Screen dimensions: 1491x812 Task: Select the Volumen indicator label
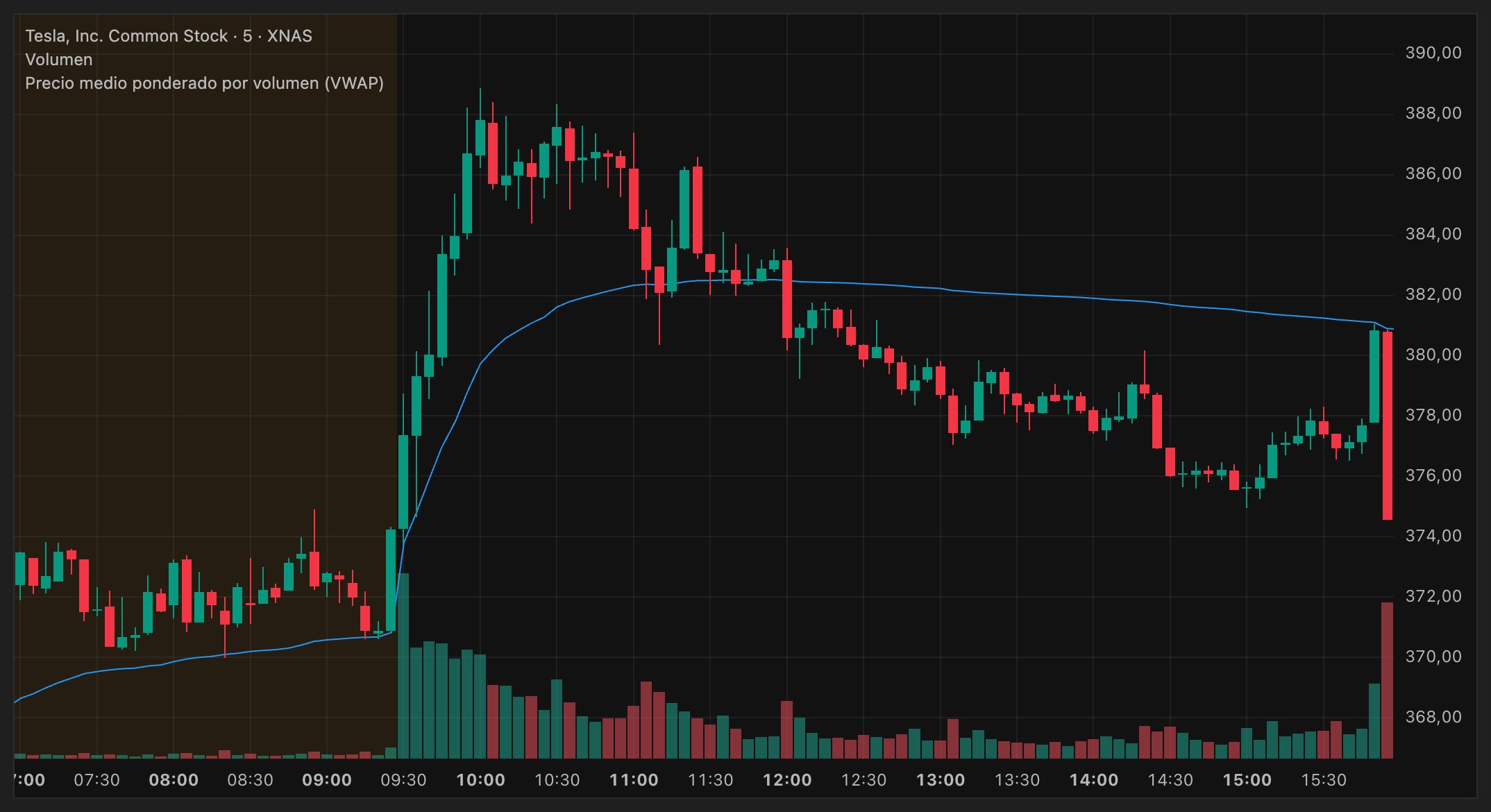59,60
